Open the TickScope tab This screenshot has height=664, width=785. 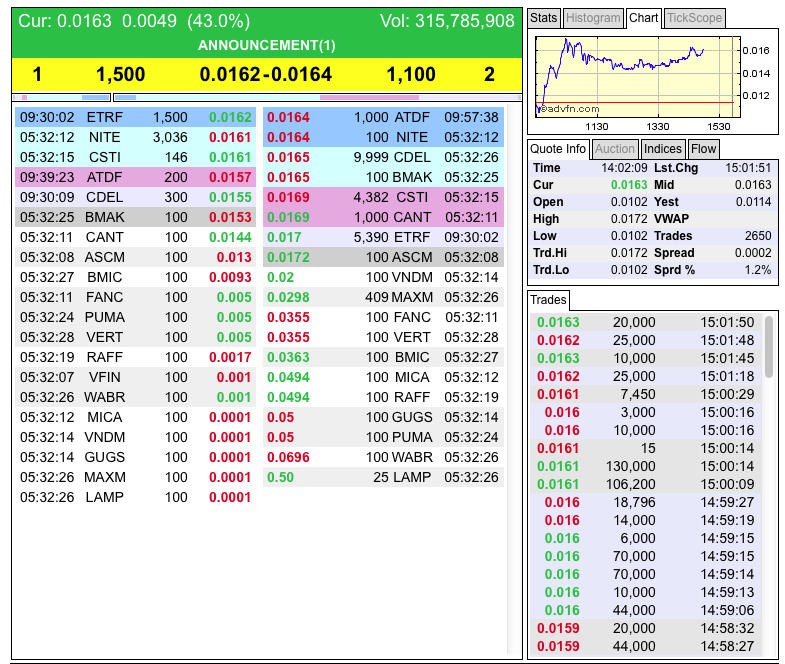pyautogui.click(x=693, y=18)
